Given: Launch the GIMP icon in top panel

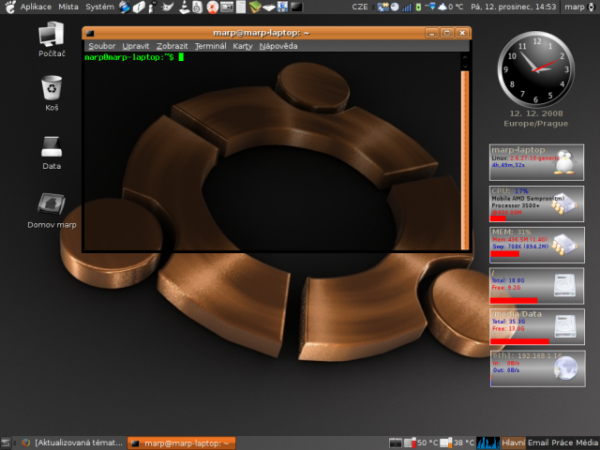Looking at the screenshot, I should 167,7.
